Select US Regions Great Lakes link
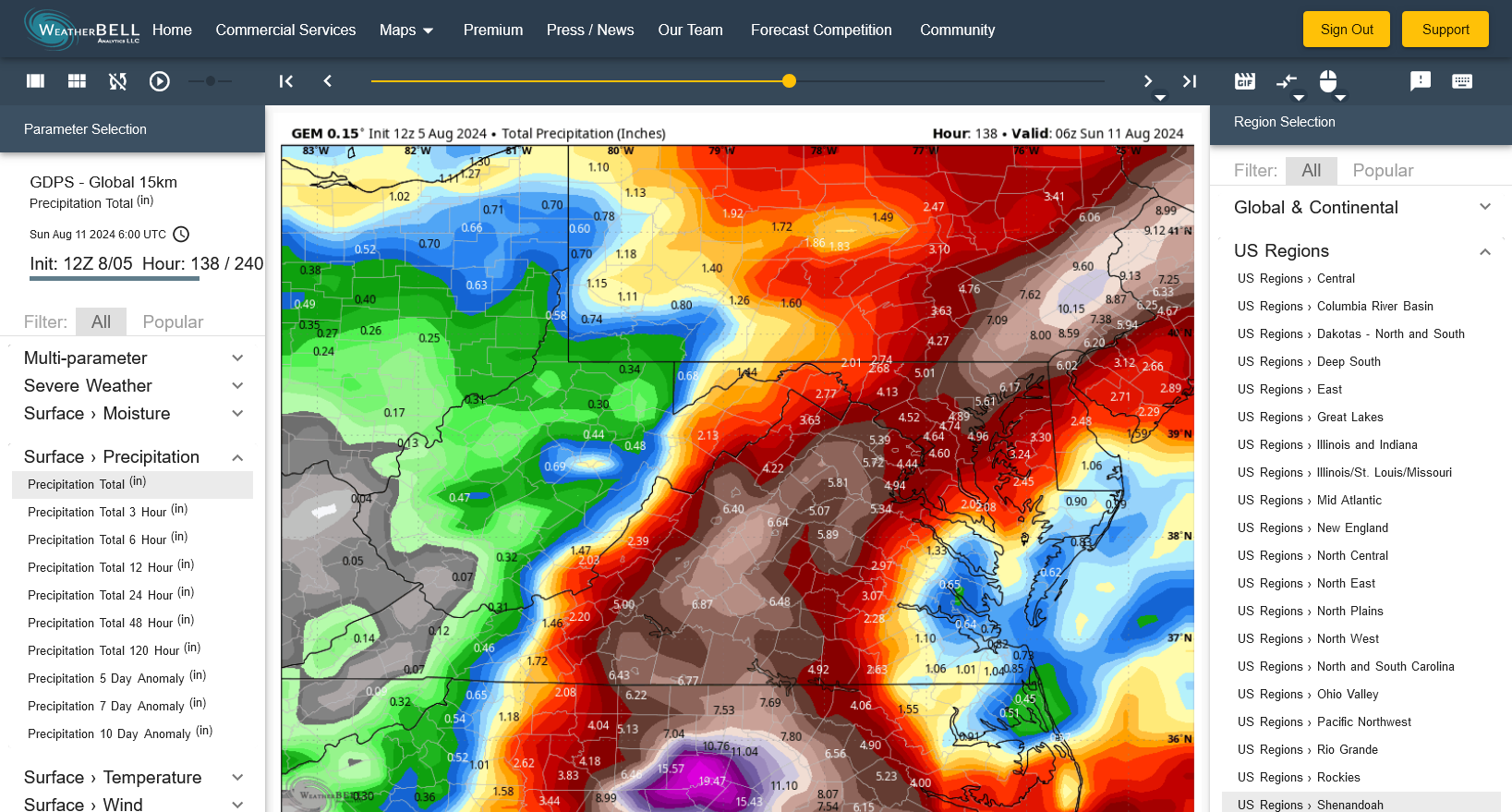Viewport: 1512px width, 812px height. click(1310, 417)
